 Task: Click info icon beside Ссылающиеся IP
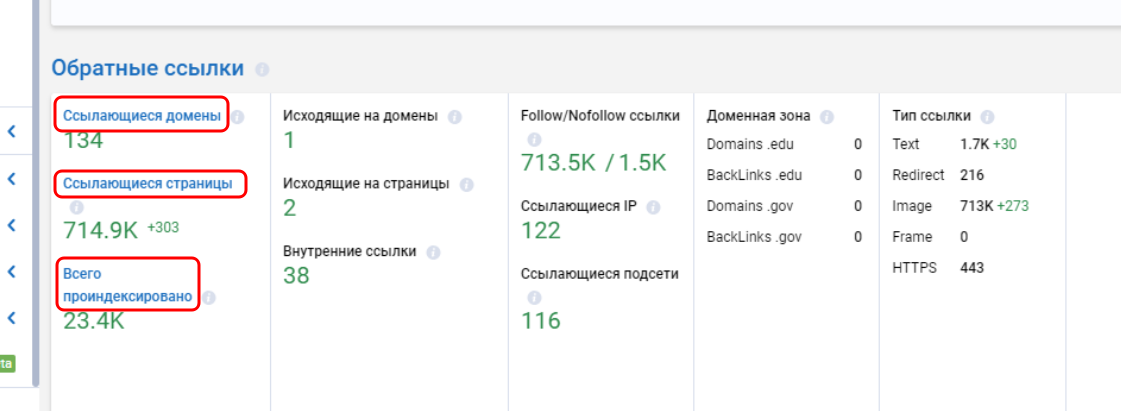pyautogui.click(x=653, y=207)
